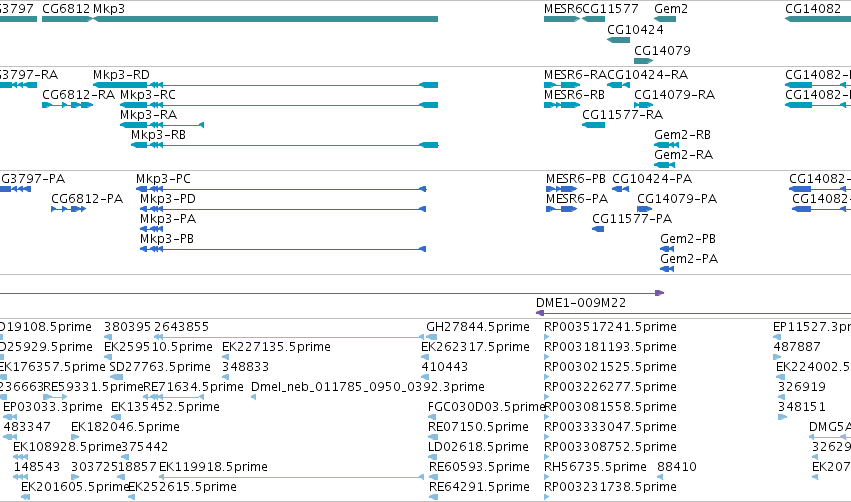Select the Dmel_neb_011785_0950_0392.3prime marker
The height and width of the screenshot is (502, 851).
click(x=253, y=397)
